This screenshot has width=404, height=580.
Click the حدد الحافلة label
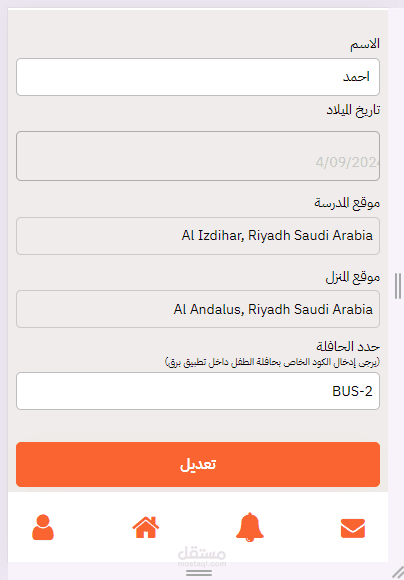pyautogui.click(x=348, y=347)
